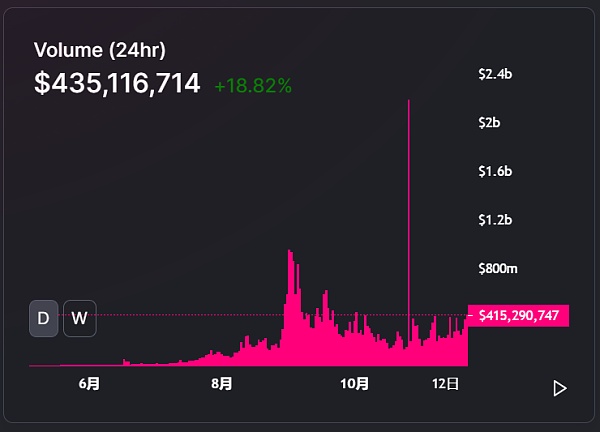The width and height of the screenshot is (600, 432).
Task: Switch to the W weekly interval
Action: (80, 318)
